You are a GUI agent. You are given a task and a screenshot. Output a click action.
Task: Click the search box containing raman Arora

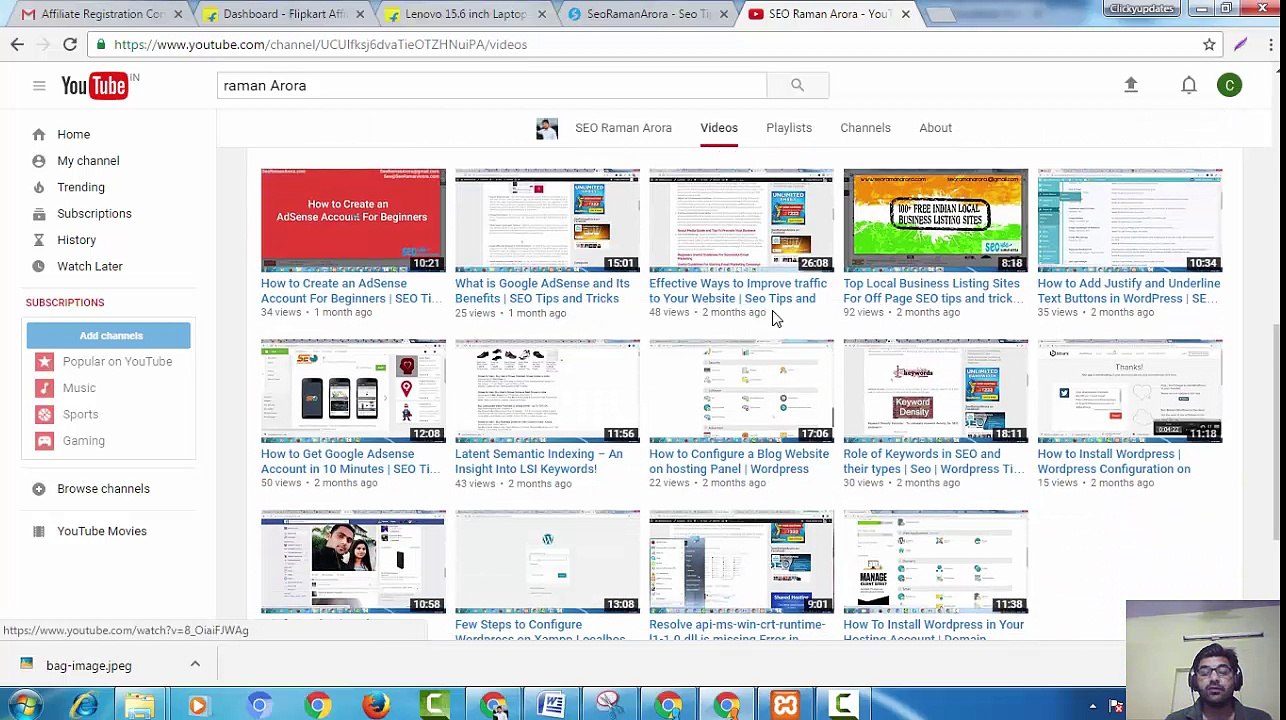(492, 86)
